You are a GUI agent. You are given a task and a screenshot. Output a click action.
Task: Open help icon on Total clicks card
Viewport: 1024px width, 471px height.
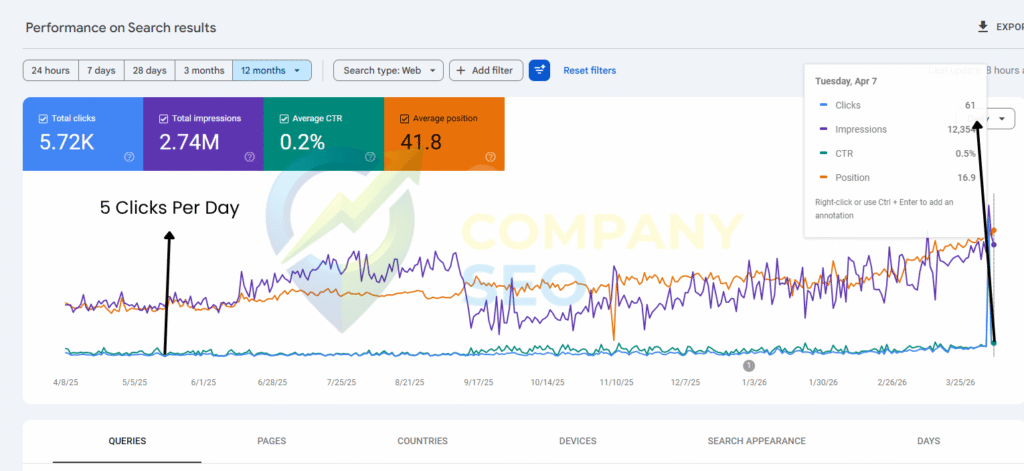point(129,157)
